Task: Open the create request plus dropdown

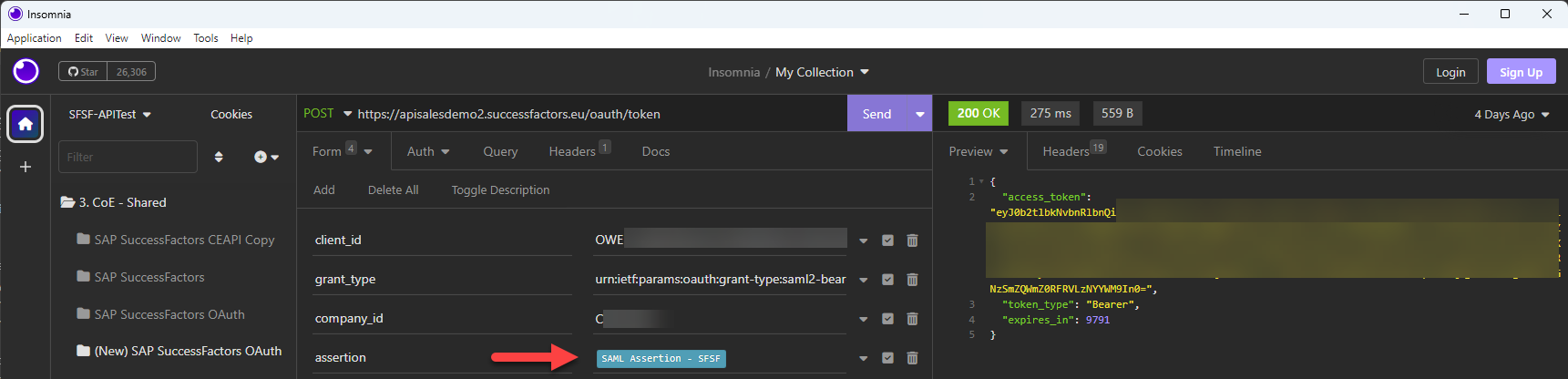Action: click(266, 157)
